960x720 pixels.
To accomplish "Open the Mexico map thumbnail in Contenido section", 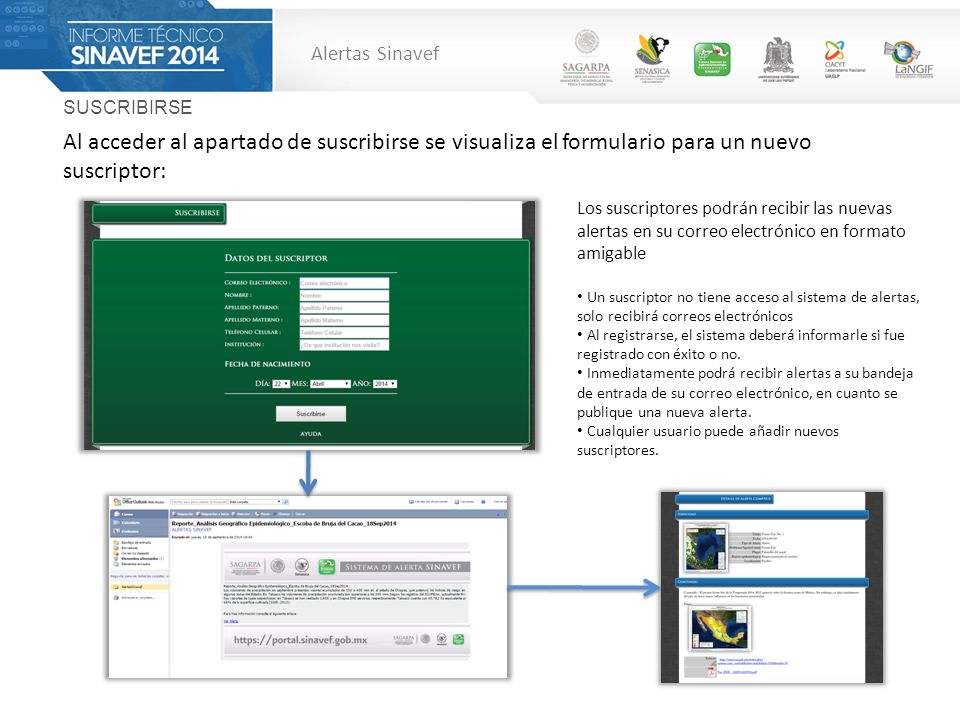I will pos(720,628).
